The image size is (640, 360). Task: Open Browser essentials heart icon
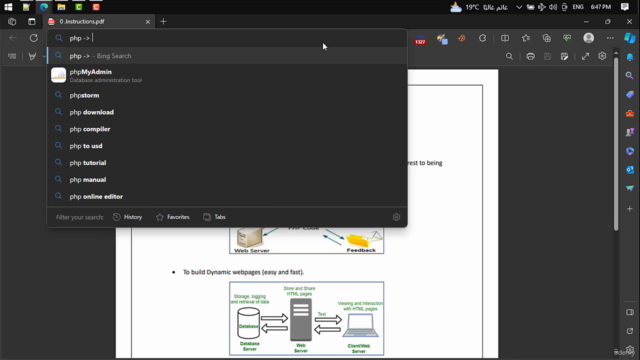[x=567, y=38]
